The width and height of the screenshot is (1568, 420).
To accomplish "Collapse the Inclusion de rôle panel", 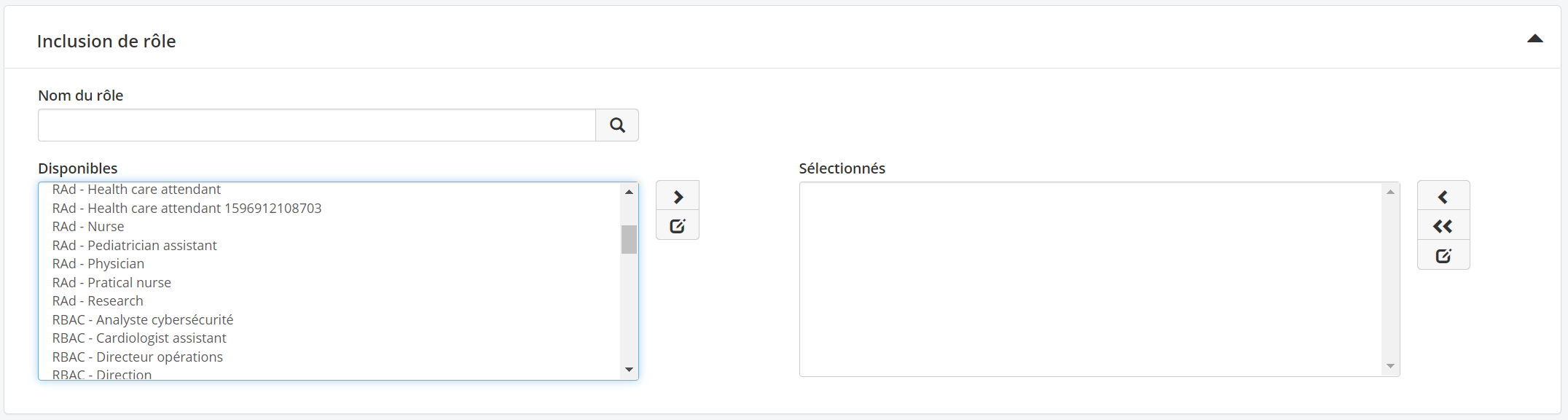I will pos(1535,39).
